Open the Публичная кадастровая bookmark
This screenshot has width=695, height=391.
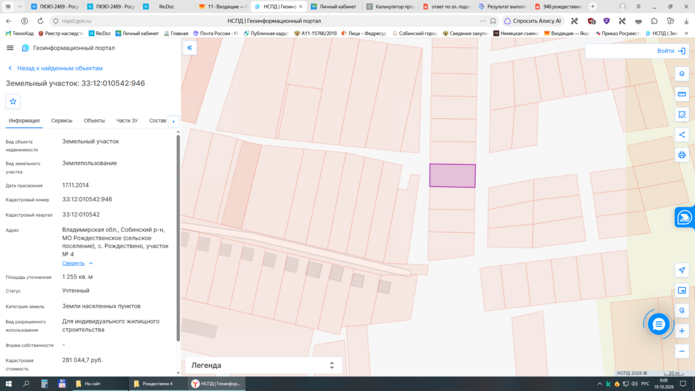click(266, 33)
